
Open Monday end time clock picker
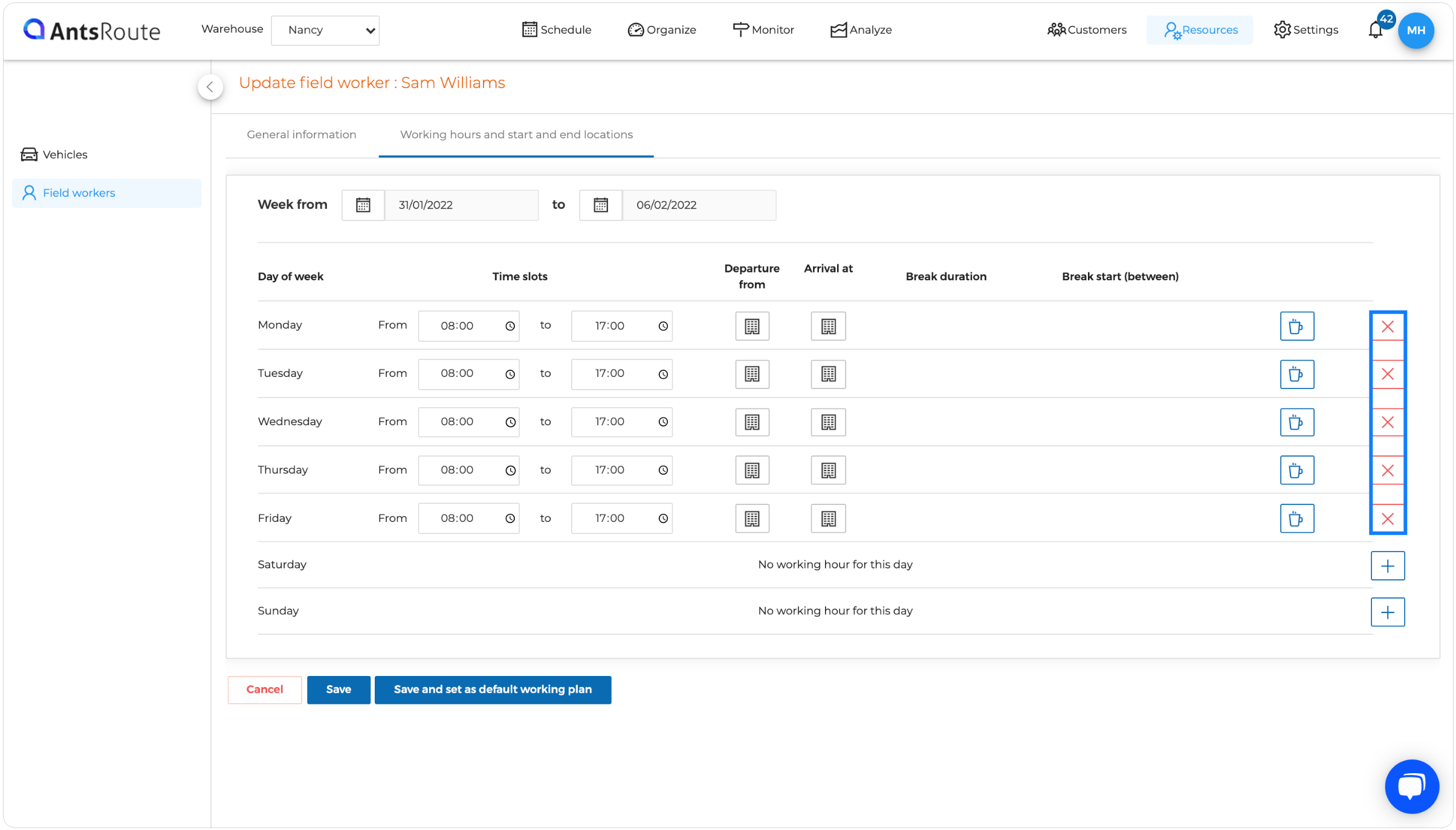(x=663, y=326)
